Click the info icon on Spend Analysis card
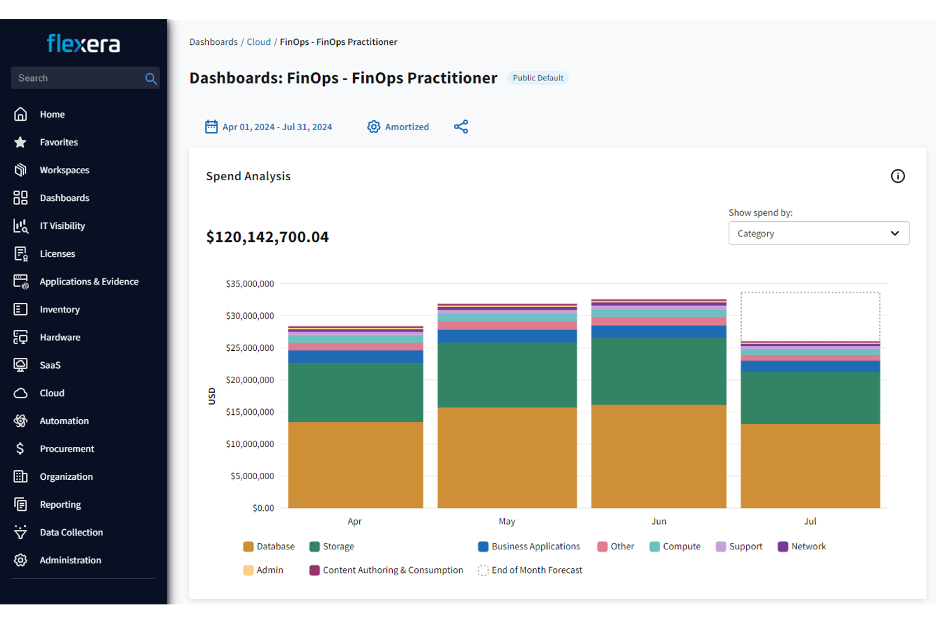 897,175
